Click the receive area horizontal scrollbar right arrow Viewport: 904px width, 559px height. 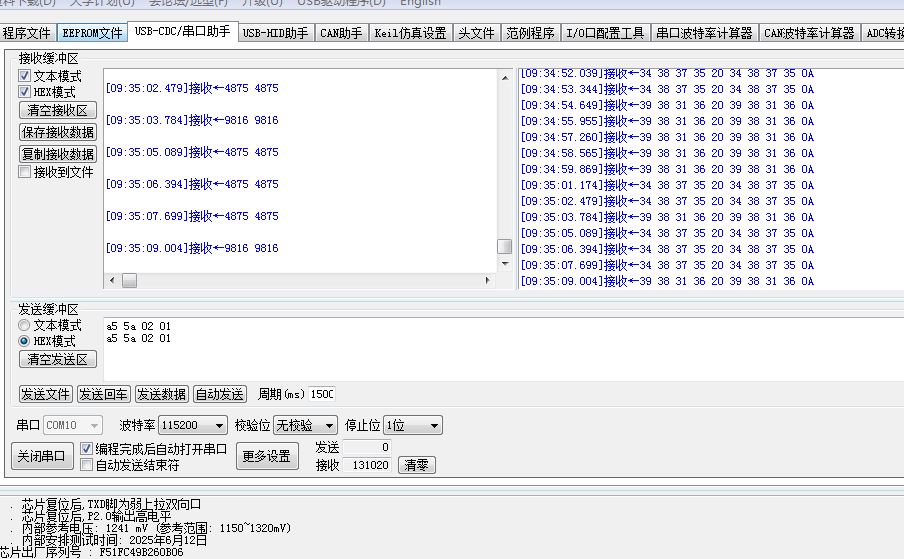[x=488, y=280]
